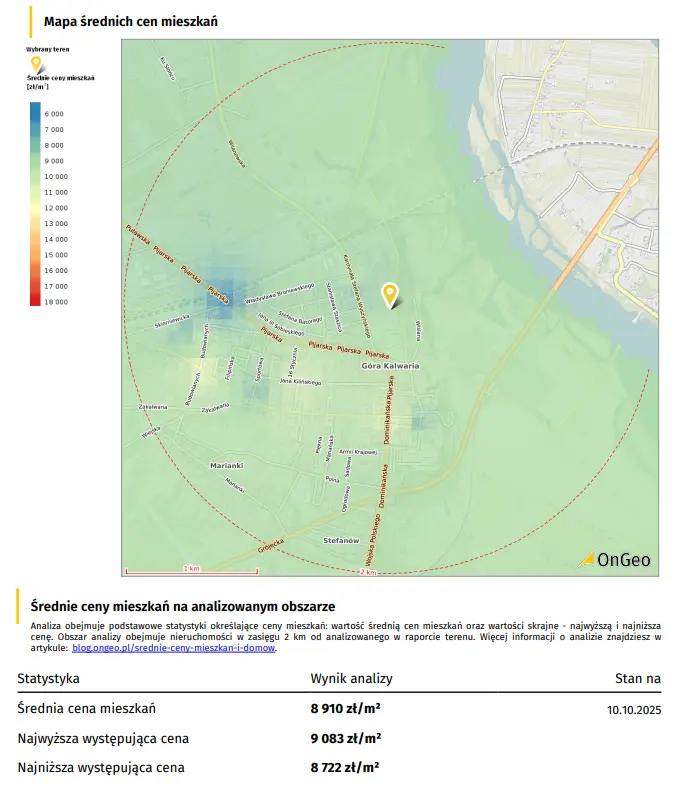Screen dimensions: 679x804
Task: Select heading 'Średnie ceny mieszkań na analizowanym obszarze'
Action: 183,606
